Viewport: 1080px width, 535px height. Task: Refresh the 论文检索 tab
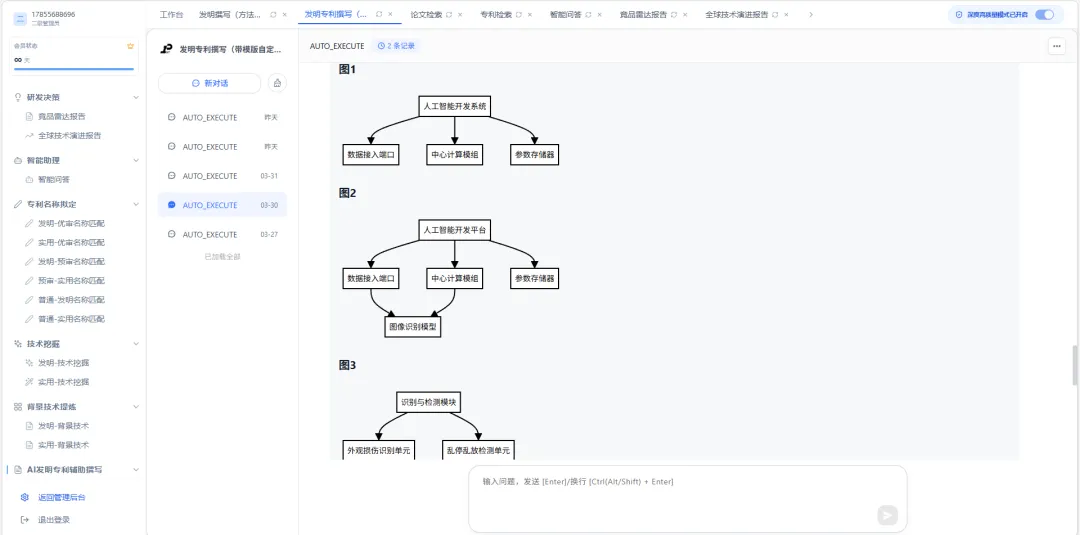[x=449, y=14]
